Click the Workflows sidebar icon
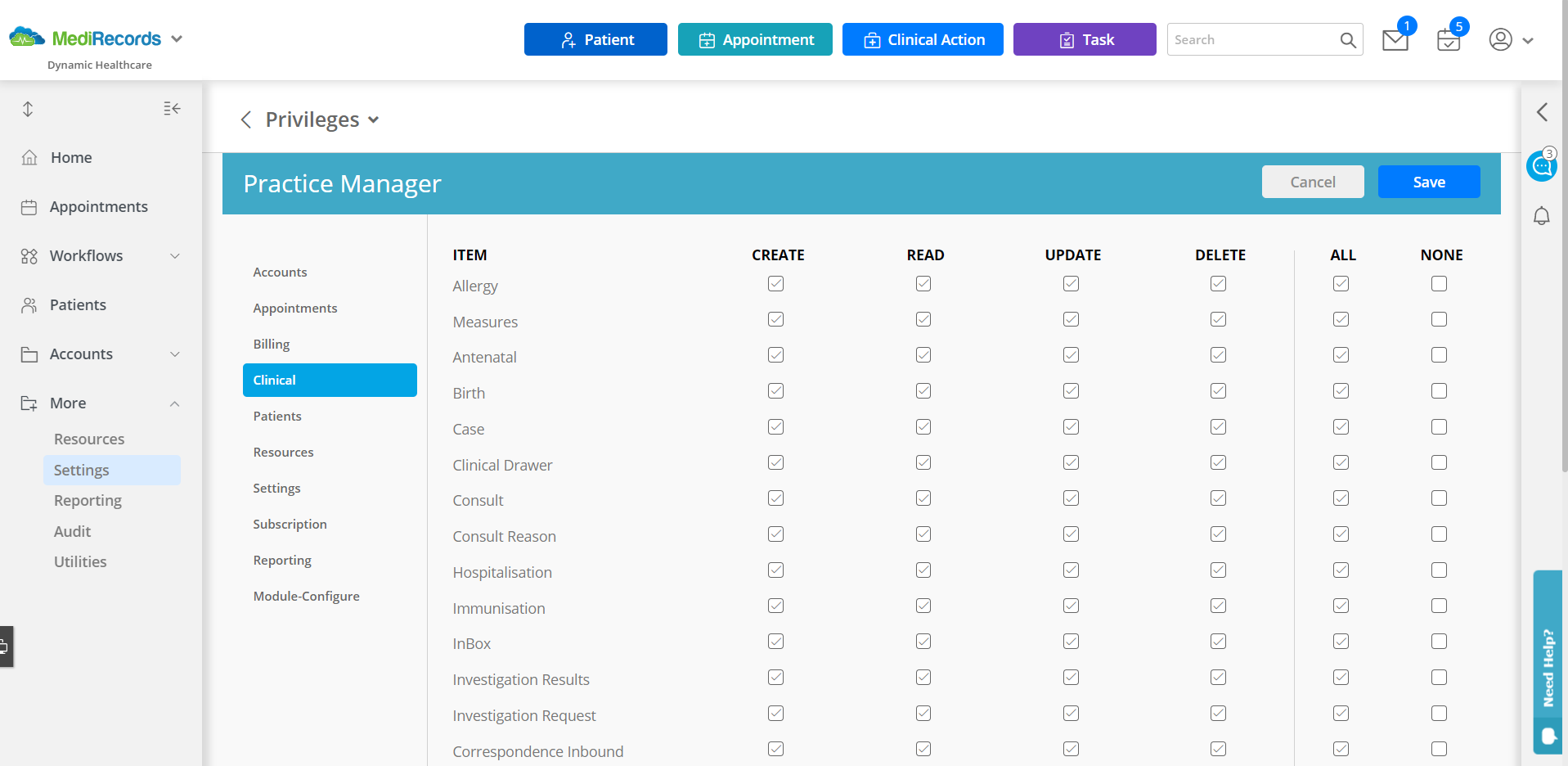This screenshot has height=766, width=1568. tap(29, 256)
